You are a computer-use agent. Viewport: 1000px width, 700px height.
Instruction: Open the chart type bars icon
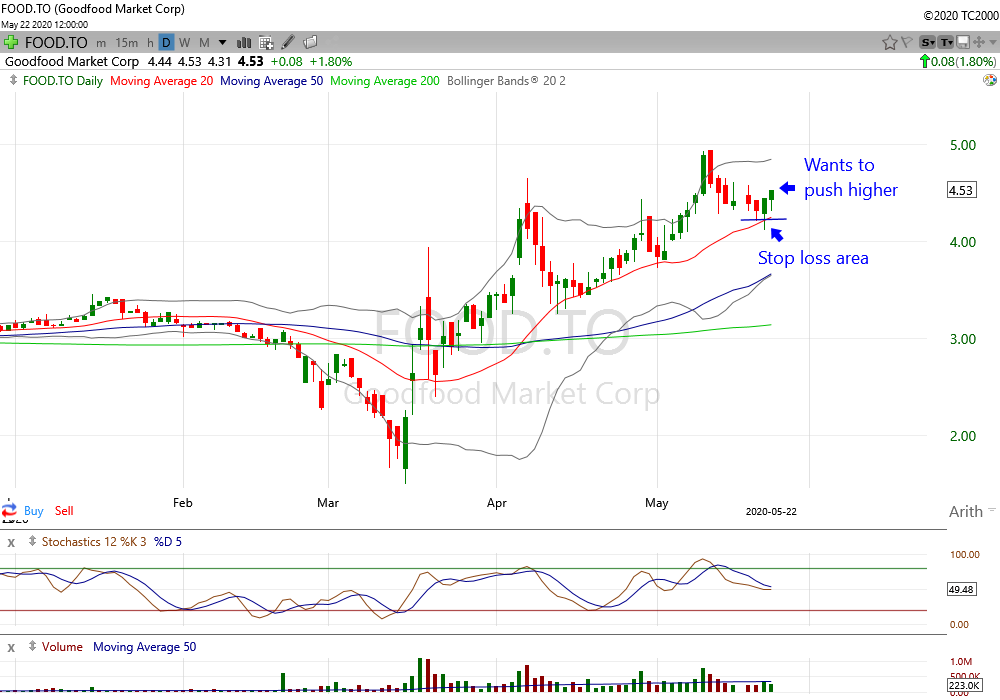(x=244, y=43)
